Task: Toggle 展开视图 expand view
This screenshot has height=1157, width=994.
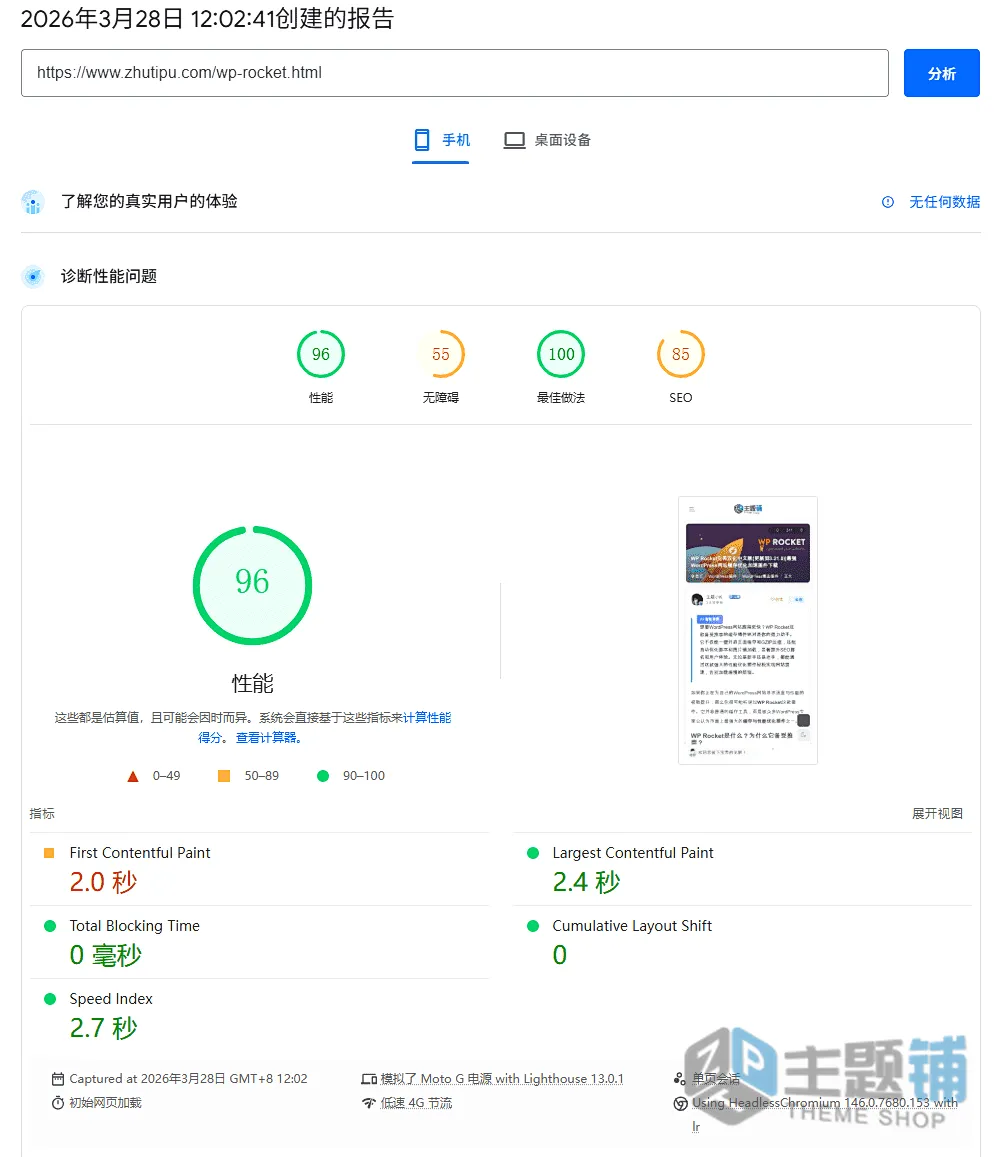Action: pyautogui.click(x=937, y=813)
